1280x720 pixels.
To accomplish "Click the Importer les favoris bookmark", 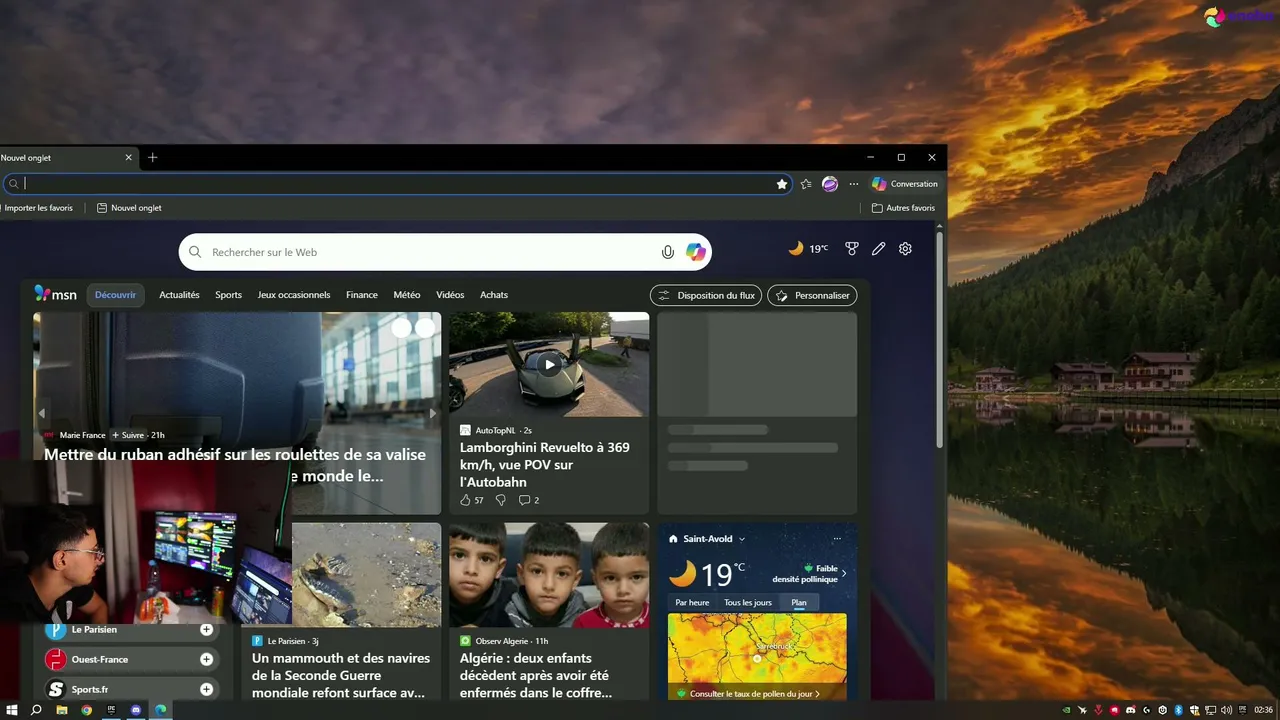I will tap(36, 208).
